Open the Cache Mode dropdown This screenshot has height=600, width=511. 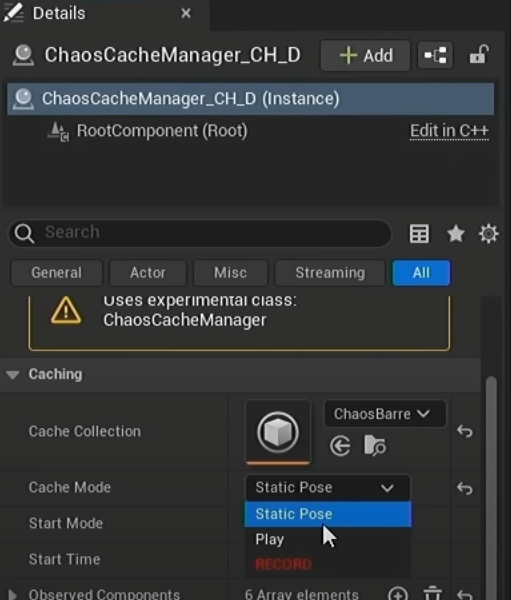(x=327, y=488)
